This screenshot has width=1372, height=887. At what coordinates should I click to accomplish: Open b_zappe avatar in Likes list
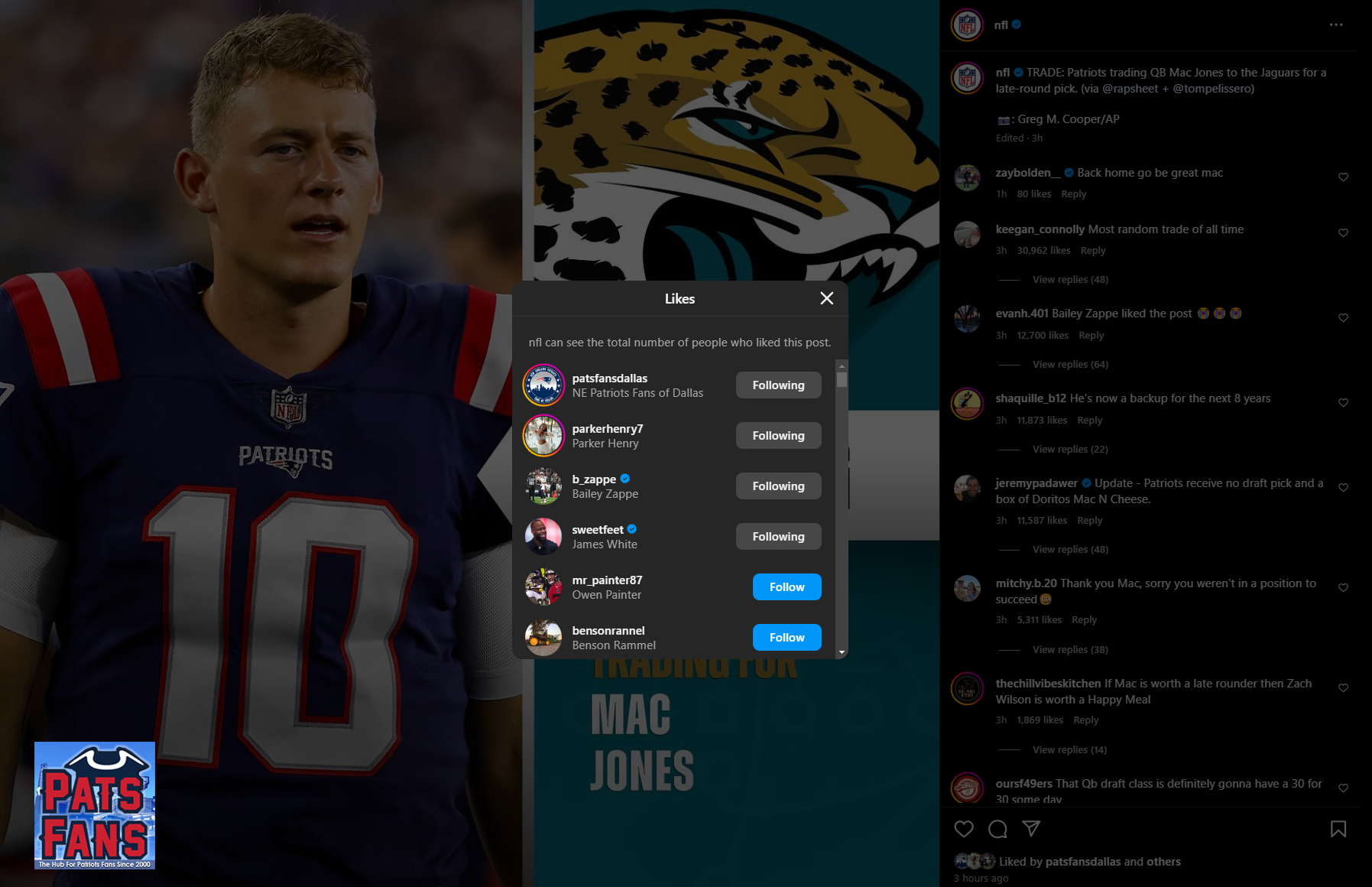coord(543,486)
